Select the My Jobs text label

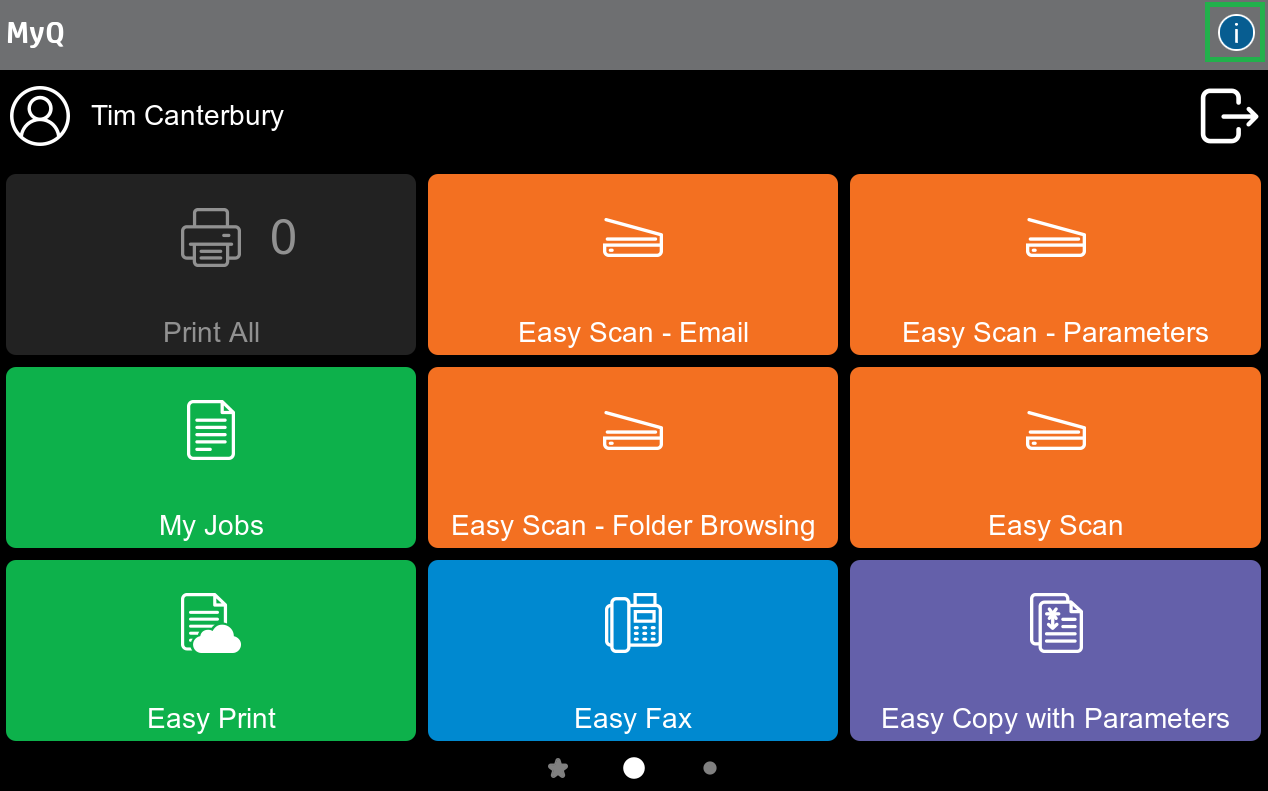(x=211, y=526)
